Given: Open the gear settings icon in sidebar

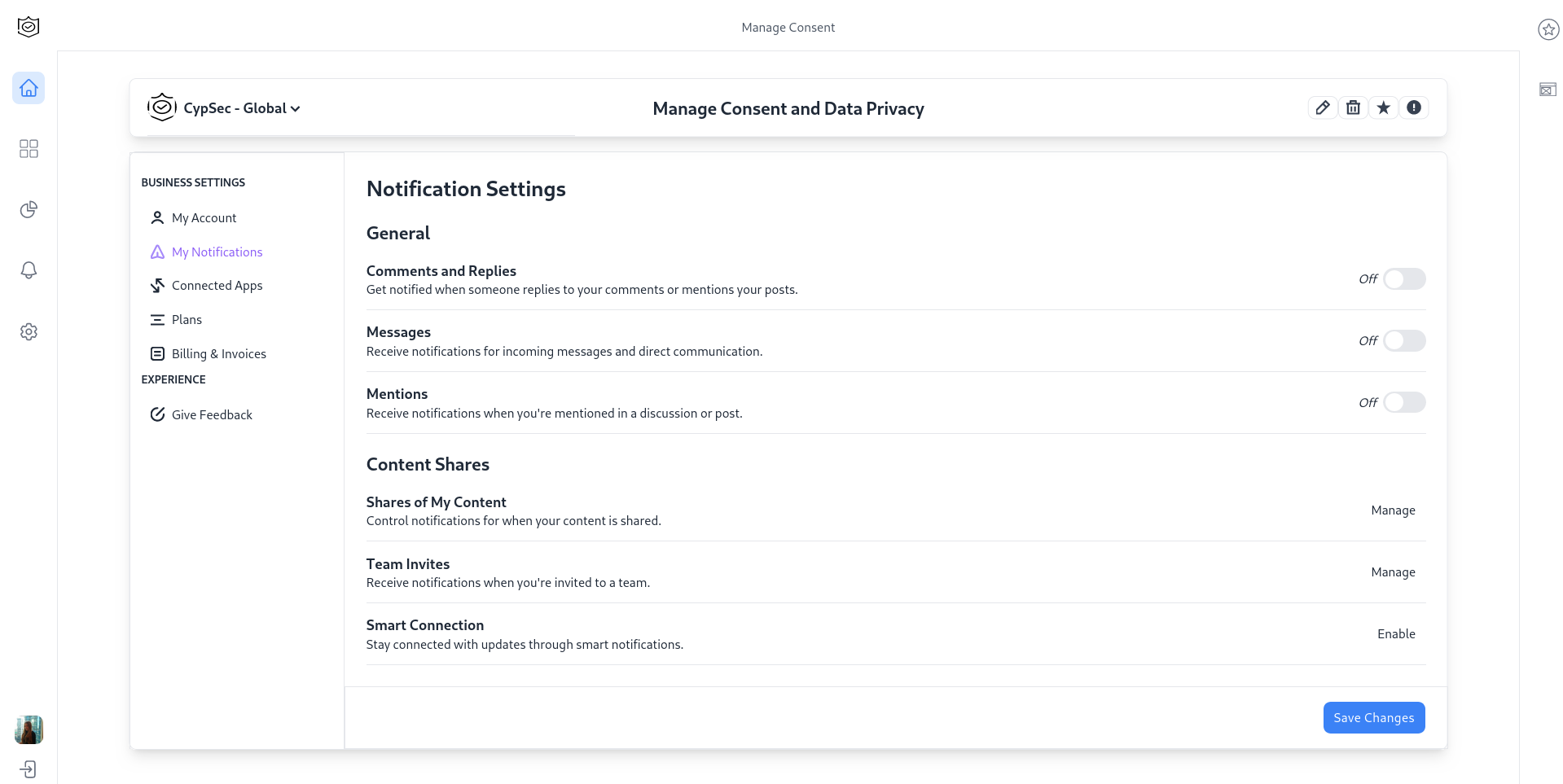Looking at the screenshot, I should tap(29, 331).
